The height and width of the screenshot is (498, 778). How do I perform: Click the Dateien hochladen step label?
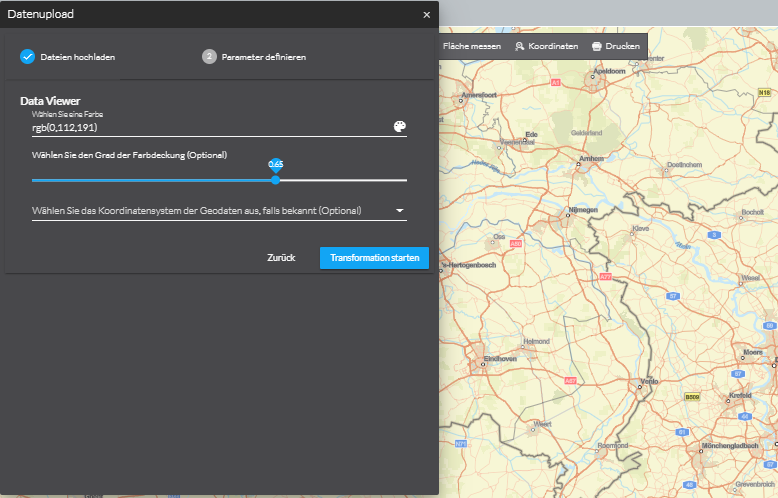coord(78,57)
